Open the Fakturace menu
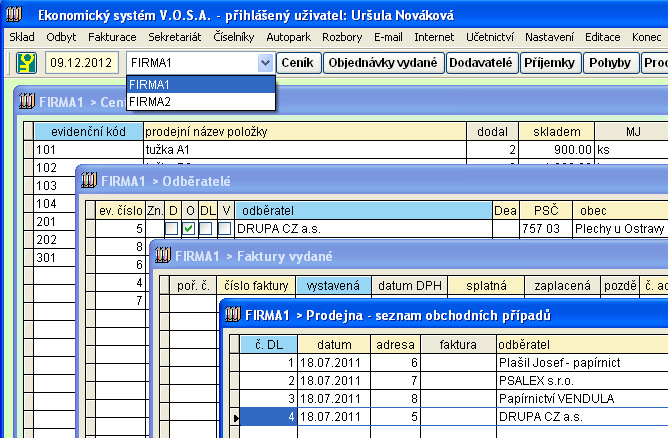Screen dimensions: 668x438 (110, 37)
